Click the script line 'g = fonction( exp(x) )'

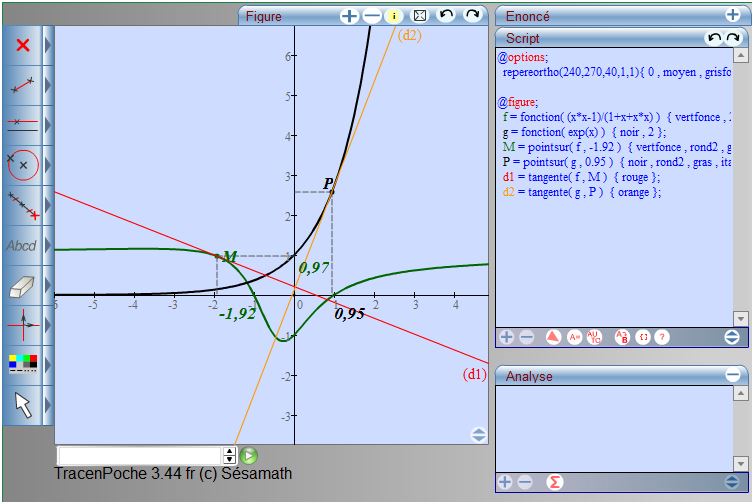(584, 132)
